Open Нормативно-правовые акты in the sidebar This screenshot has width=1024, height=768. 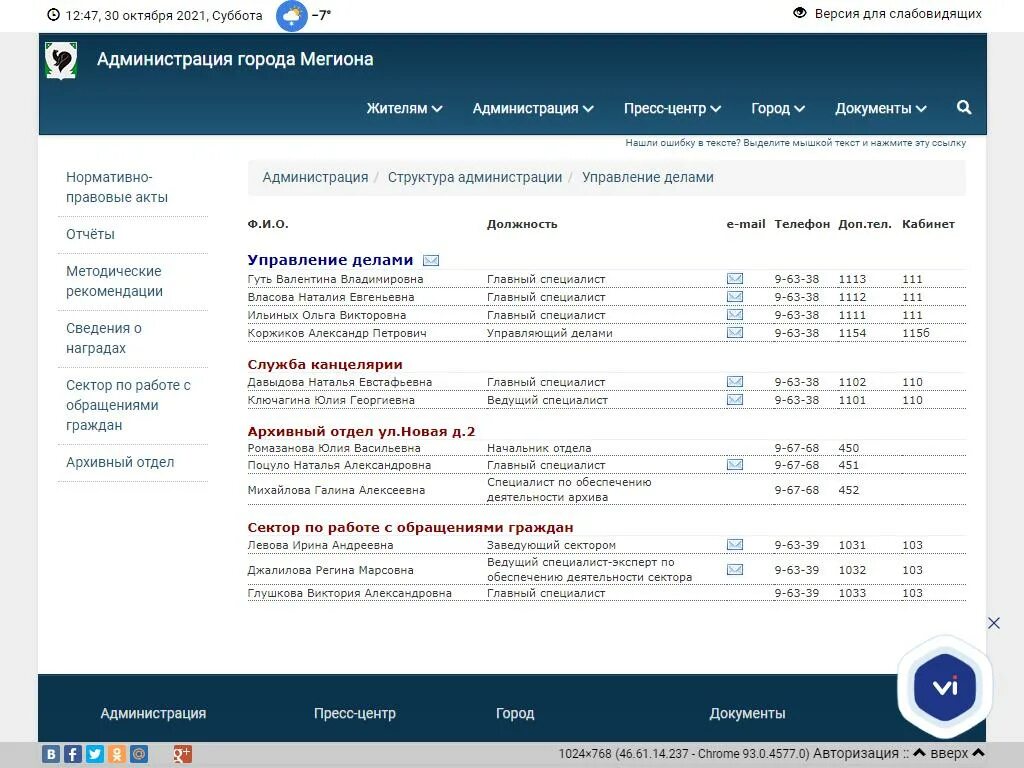pos(117,187)
